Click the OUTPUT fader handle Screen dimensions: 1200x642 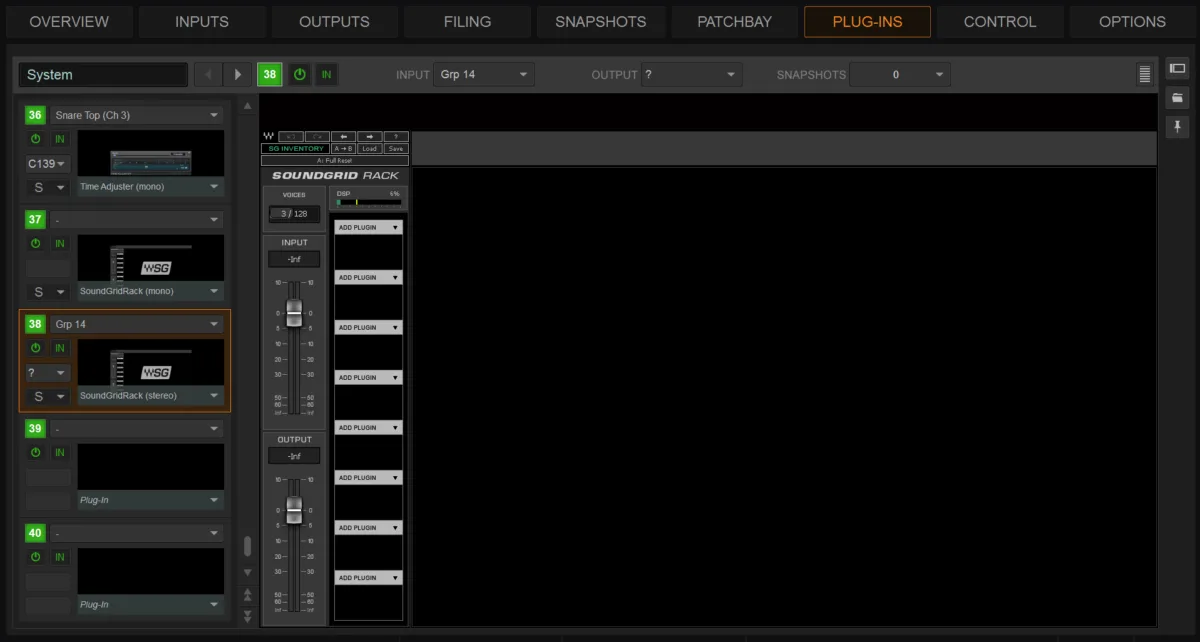[294, 510]
